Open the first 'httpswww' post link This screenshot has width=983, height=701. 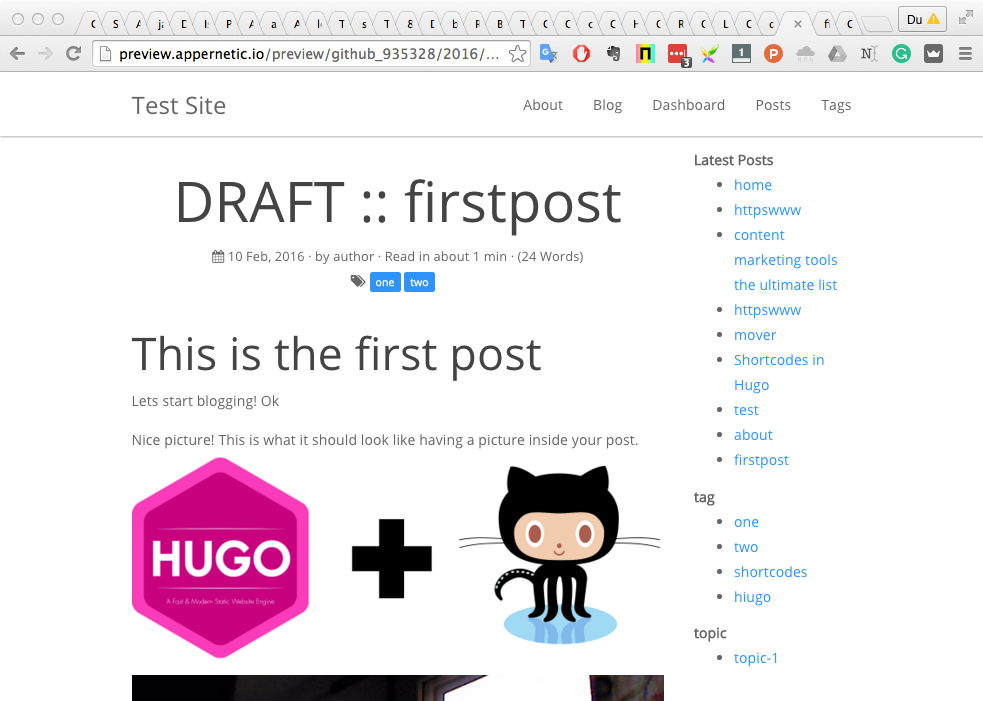(x=767, y=210)
